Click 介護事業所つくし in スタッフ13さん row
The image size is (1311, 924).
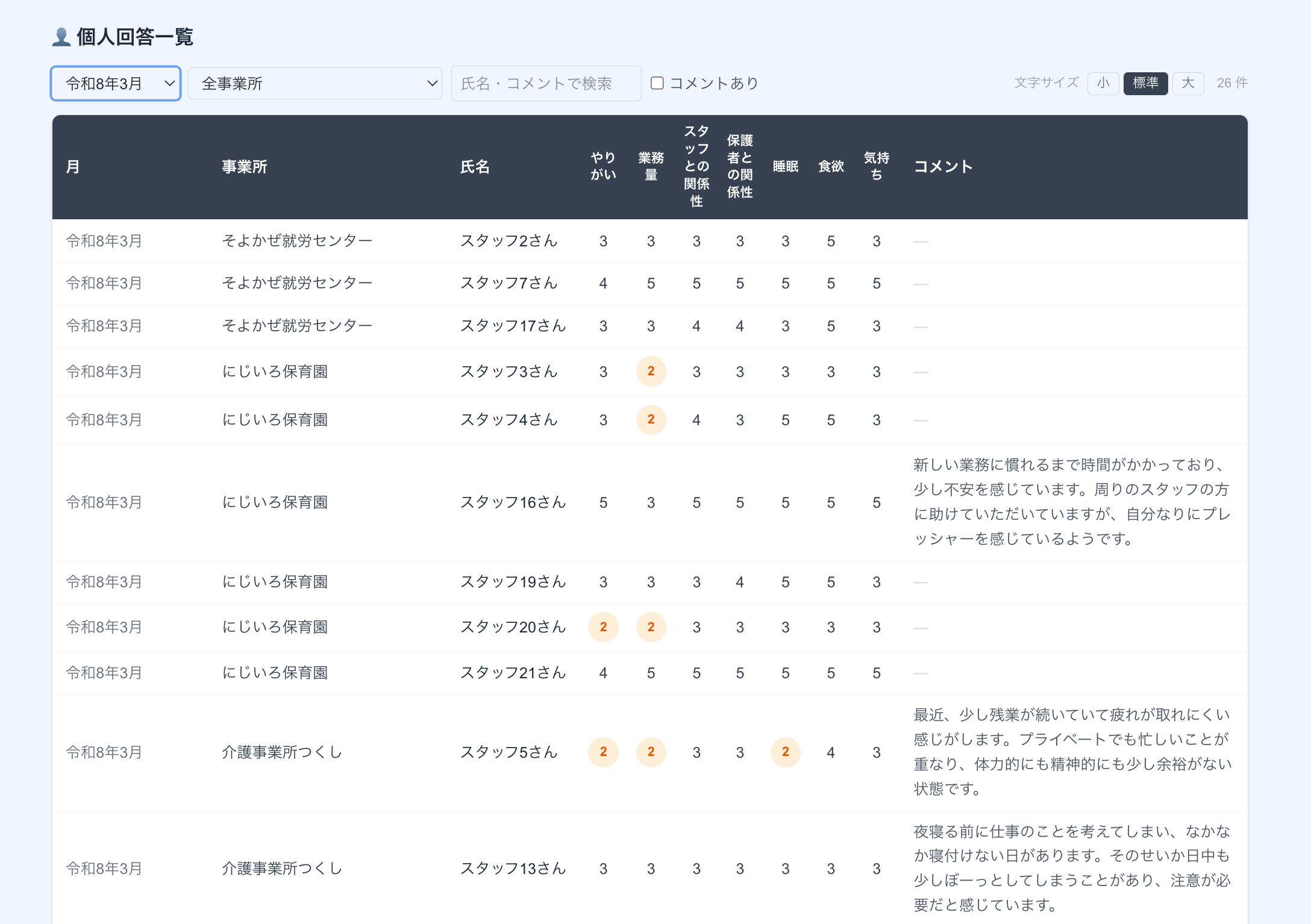tap(282, 869)
